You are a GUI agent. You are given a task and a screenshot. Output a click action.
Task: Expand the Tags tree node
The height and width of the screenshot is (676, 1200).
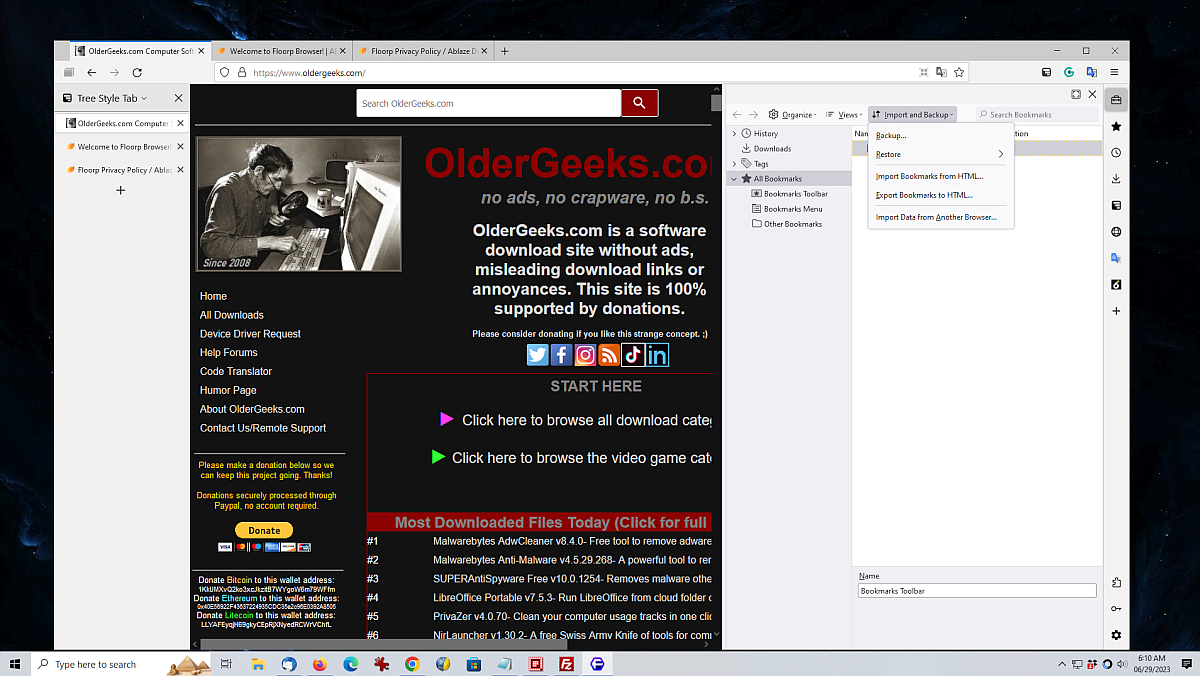734,163
